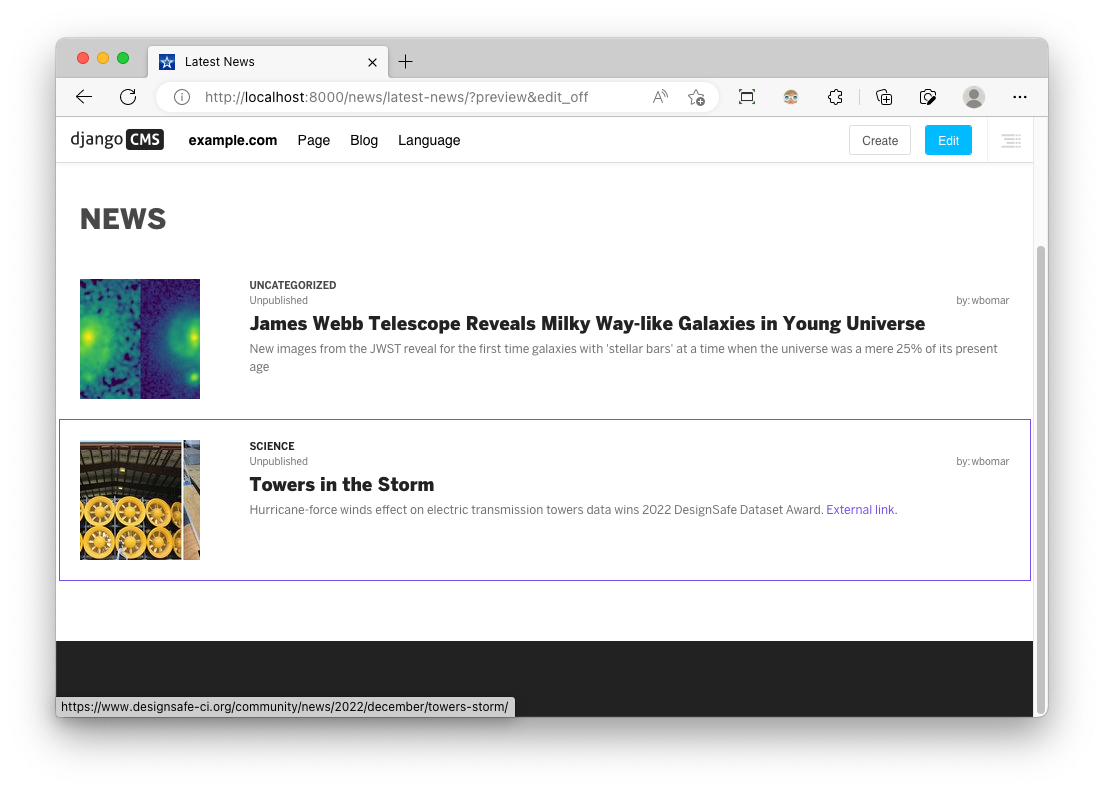Click the Create button
Image resolution: width=1104 pixels, height=791 pixels.
(880, 140)
